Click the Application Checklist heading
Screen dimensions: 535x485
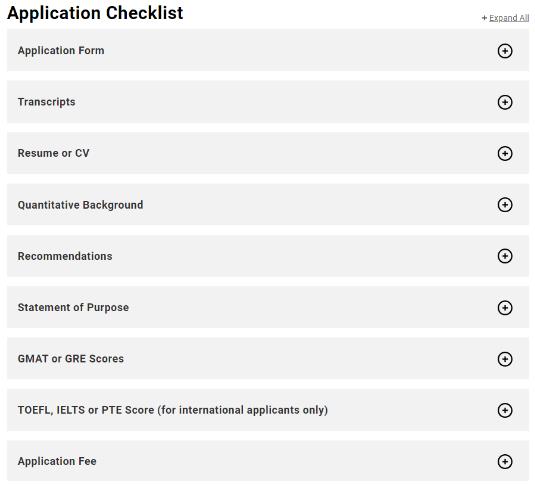(95, 13)
